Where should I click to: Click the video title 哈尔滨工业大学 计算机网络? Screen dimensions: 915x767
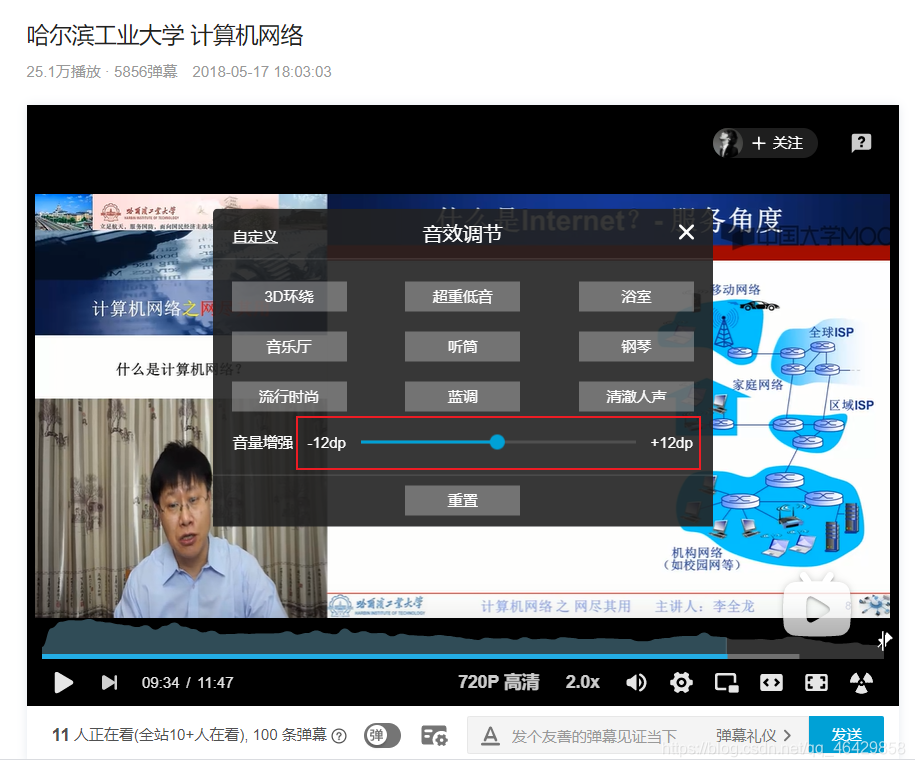(x=165, y=36)
